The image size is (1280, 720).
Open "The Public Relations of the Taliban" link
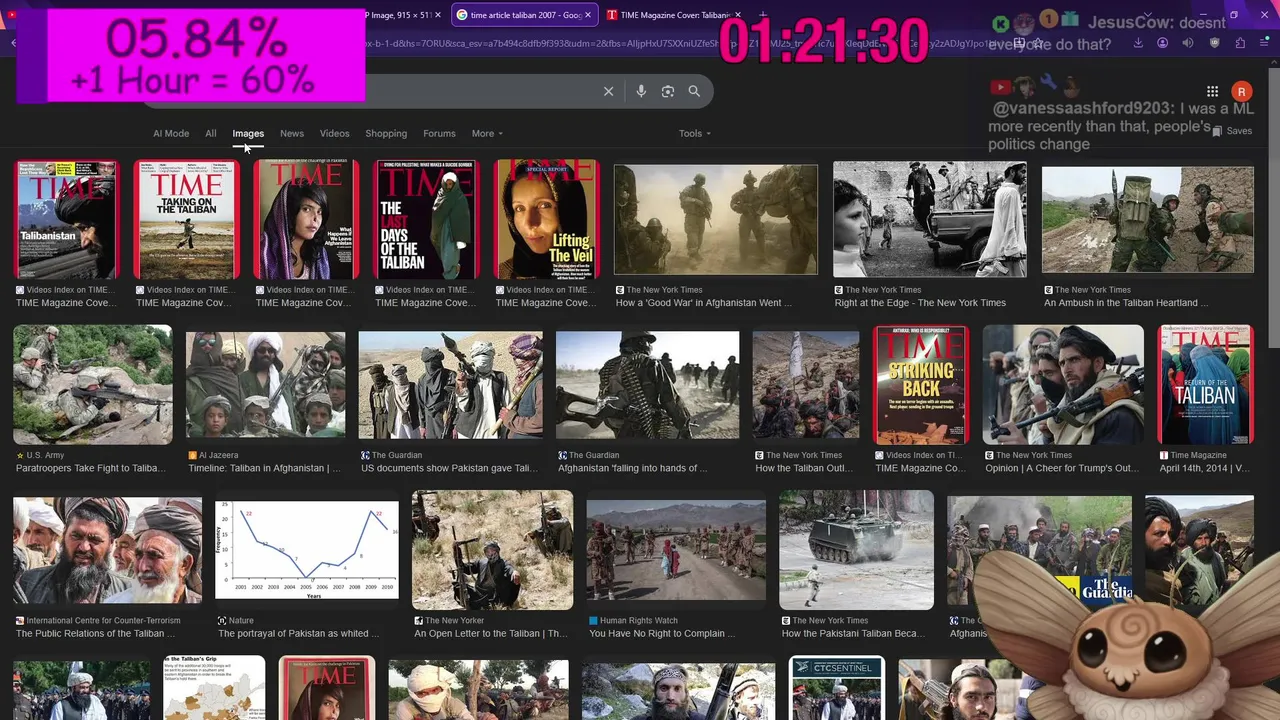pos(95,633)
